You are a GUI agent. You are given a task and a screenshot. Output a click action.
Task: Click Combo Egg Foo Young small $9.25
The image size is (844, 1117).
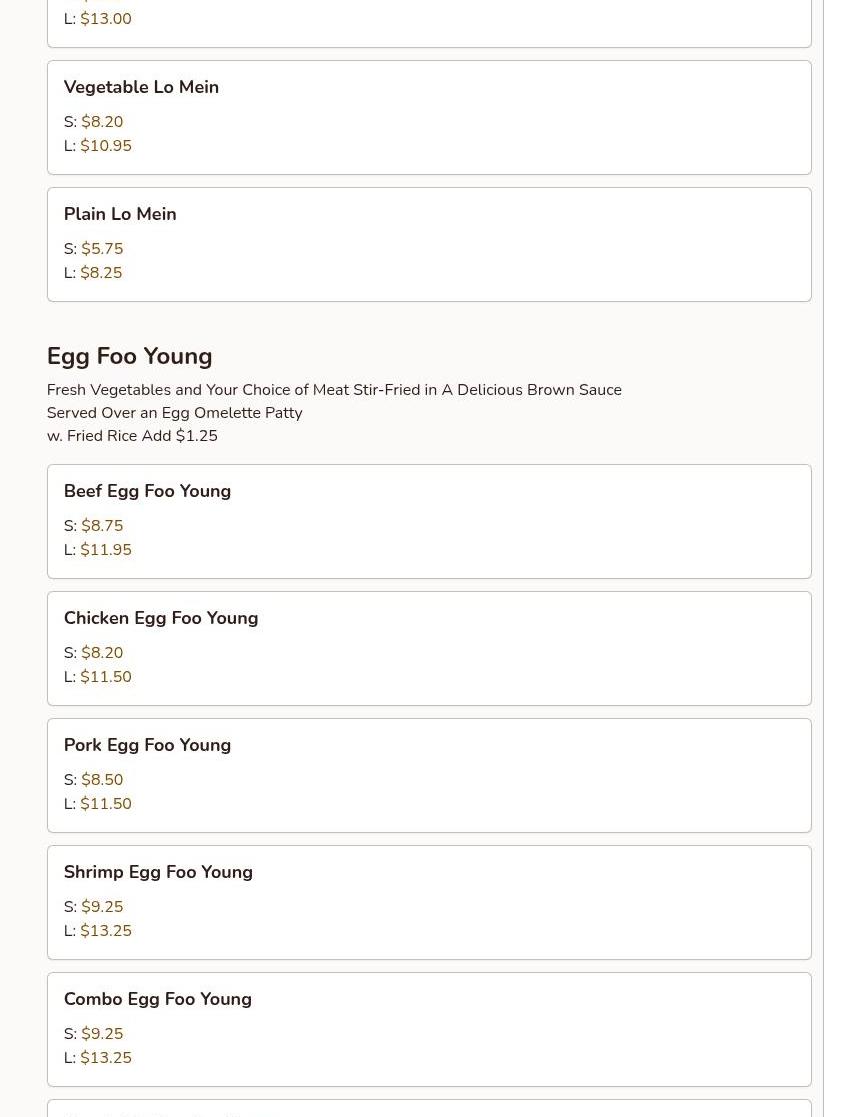[102, 1034]
